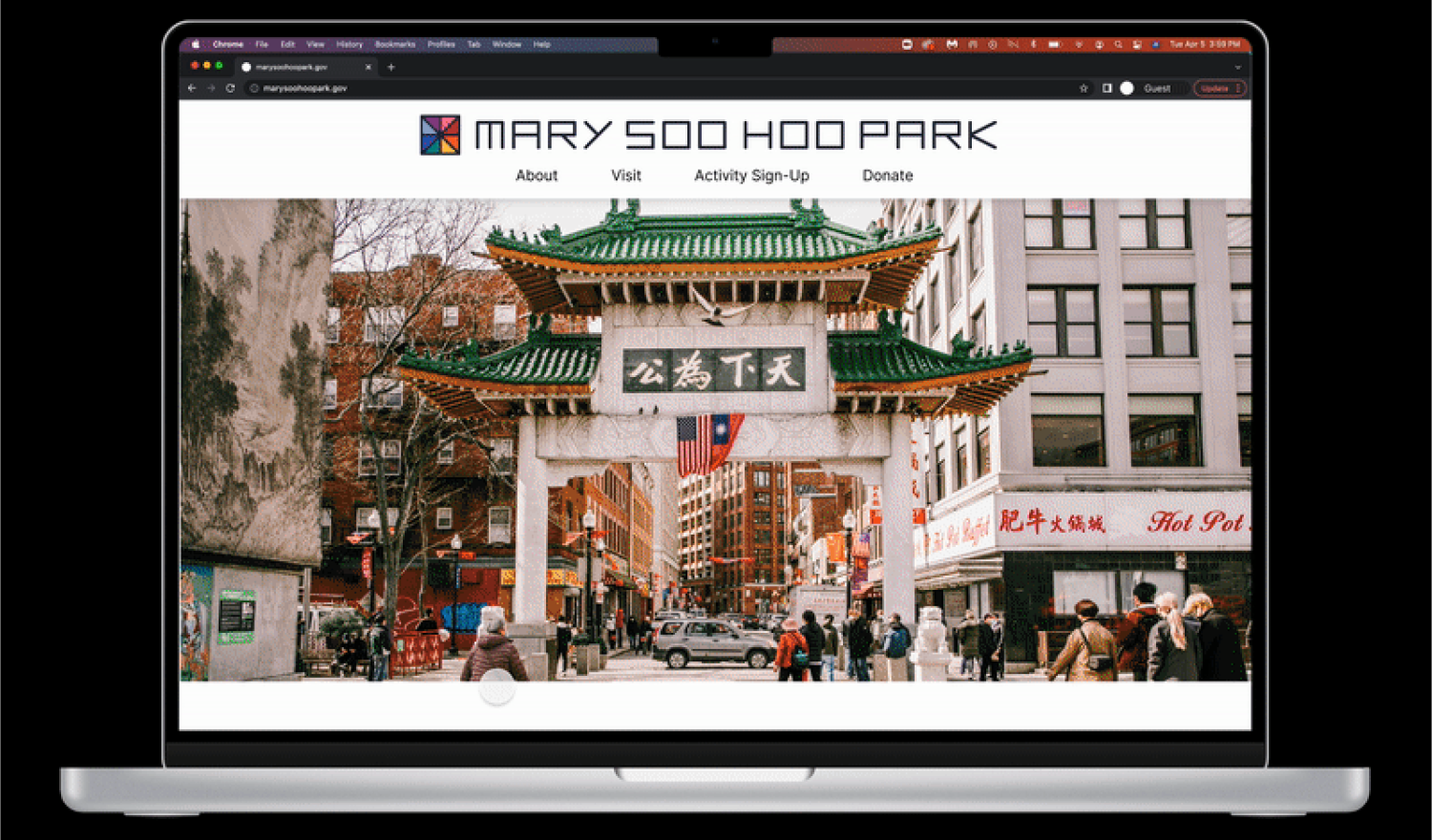Open Spotlight search in menu bar

(x=1118, y=44)
